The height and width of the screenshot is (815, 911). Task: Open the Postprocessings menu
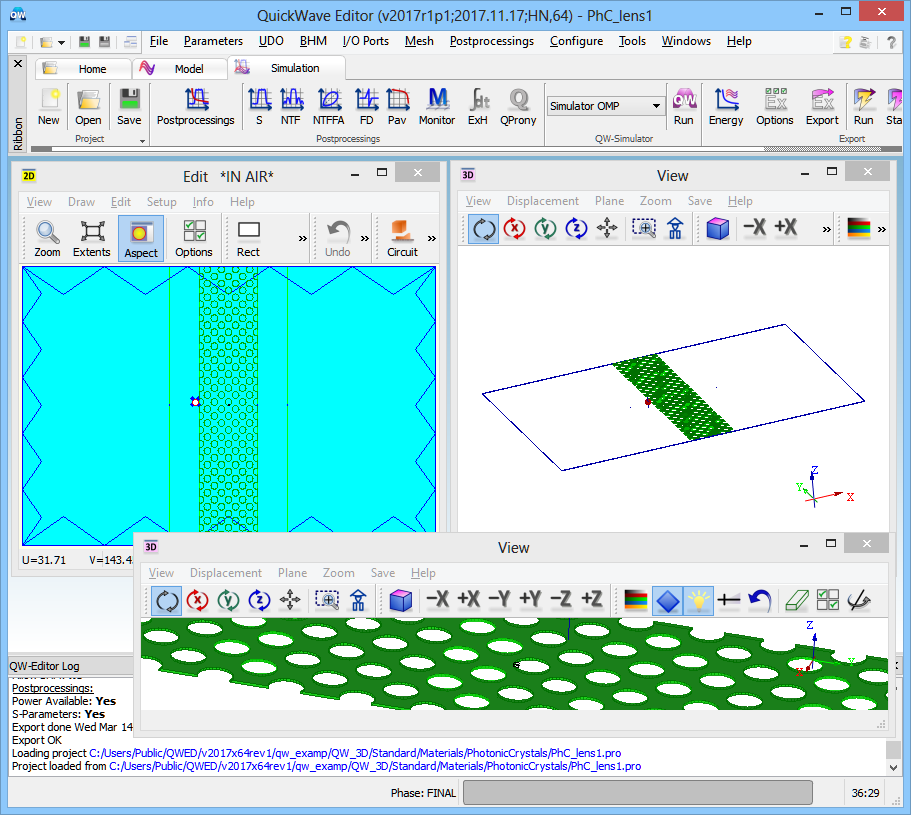point(491,41)
